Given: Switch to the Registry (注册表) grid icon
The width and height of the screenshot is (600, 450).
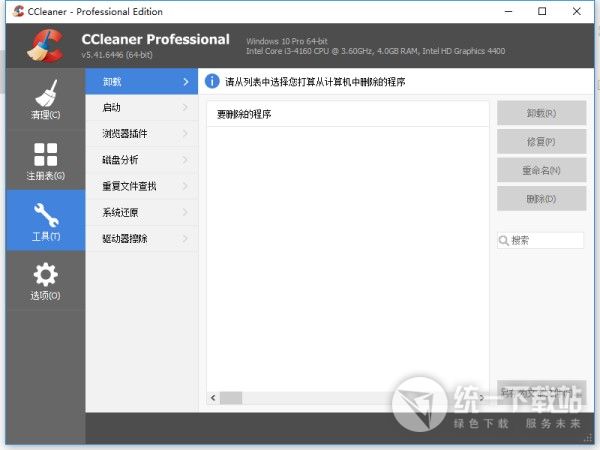Looking at the screenshot, I should point(45,158).
